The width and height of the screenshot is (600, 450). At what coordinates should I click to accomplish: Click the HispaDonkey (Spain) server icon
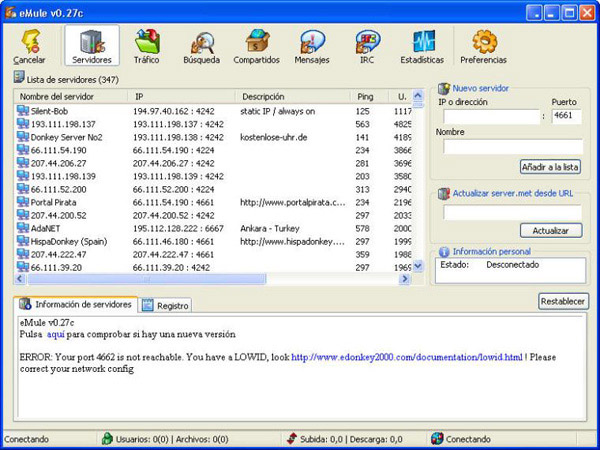click(23, 241)
